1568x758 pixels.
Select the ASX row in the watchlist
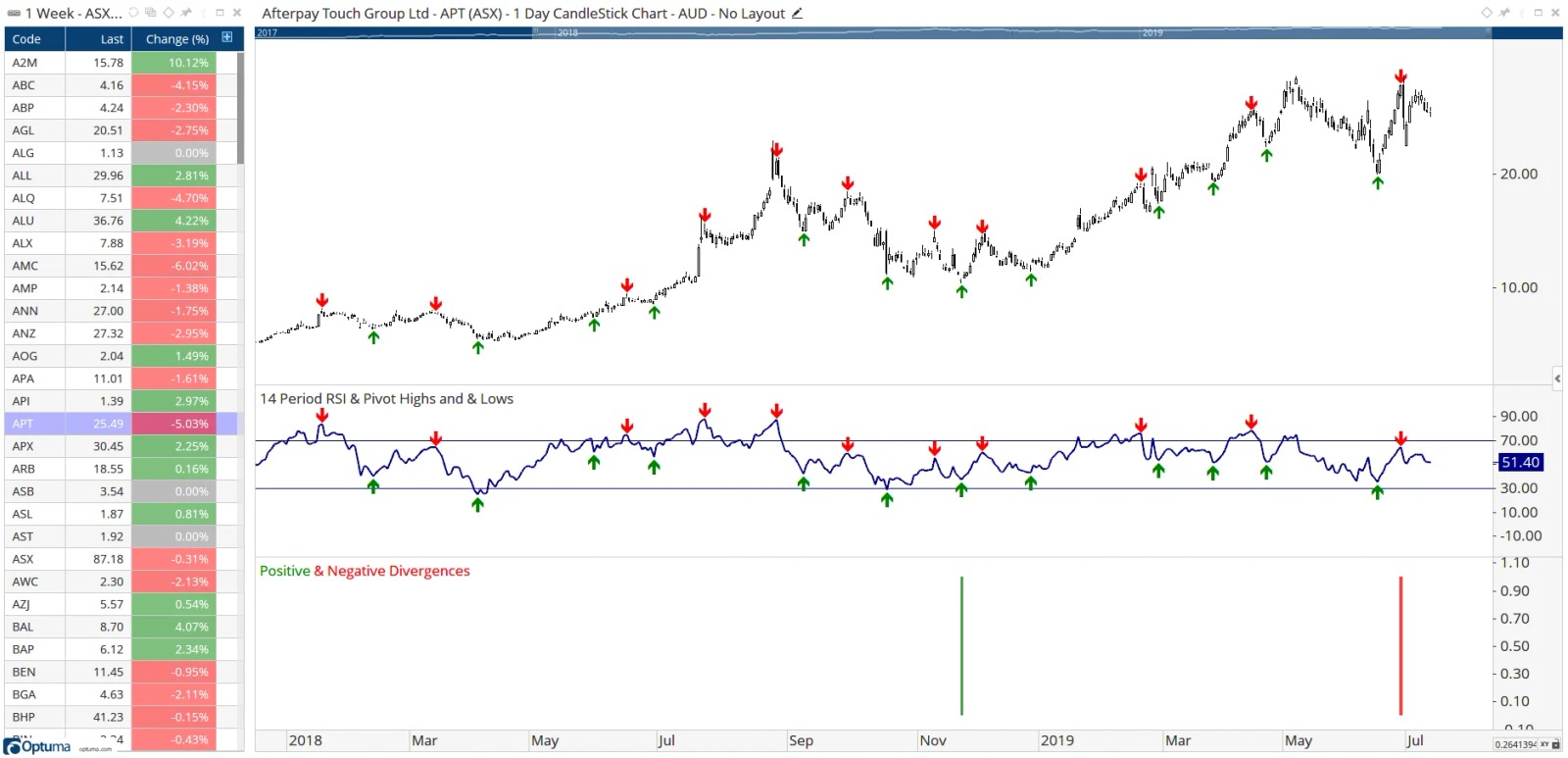(x=122, y=559)
